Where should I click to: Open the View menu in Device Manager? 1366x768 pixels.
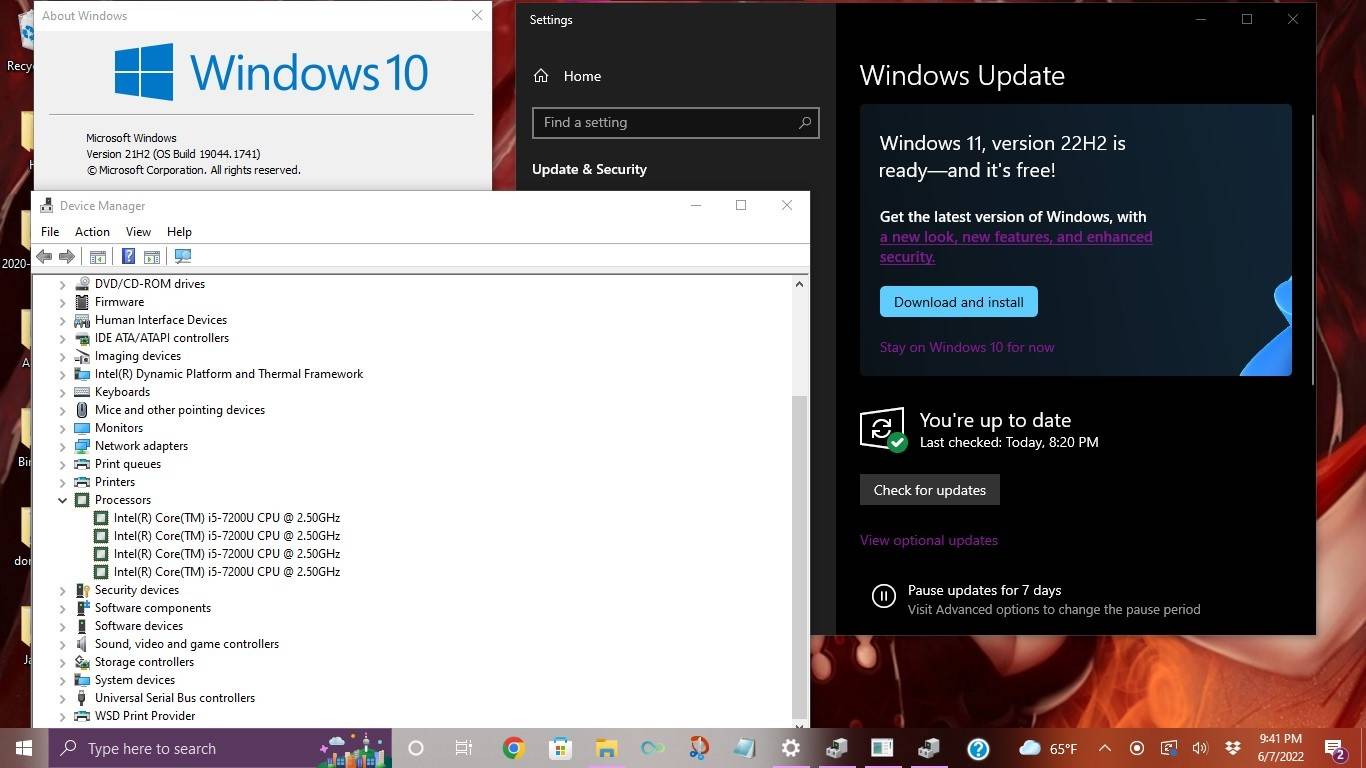tap(138, 231)
